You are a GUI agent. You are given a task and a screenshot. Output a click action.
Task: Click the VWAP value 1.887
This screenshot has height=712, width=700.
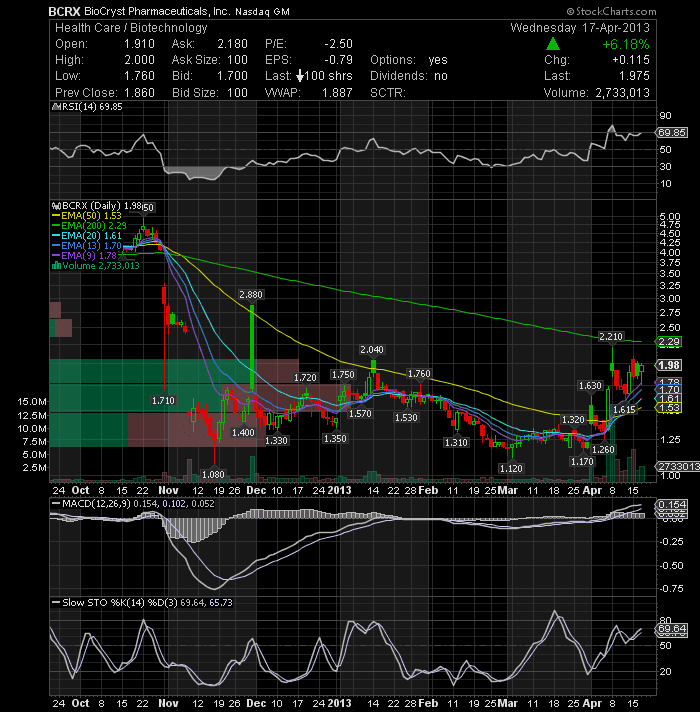337,93
